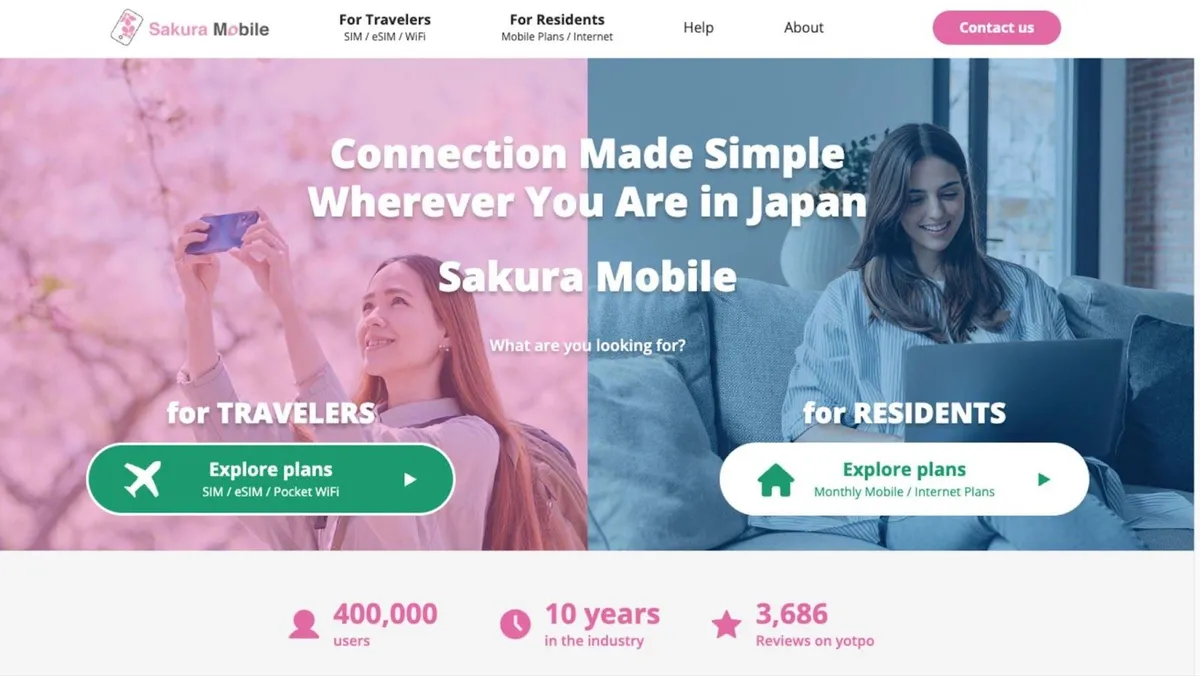The image size is (1200, 676).
Task: Open the For Residents menu
Action: pyautogui.click(x=557, y=27)
